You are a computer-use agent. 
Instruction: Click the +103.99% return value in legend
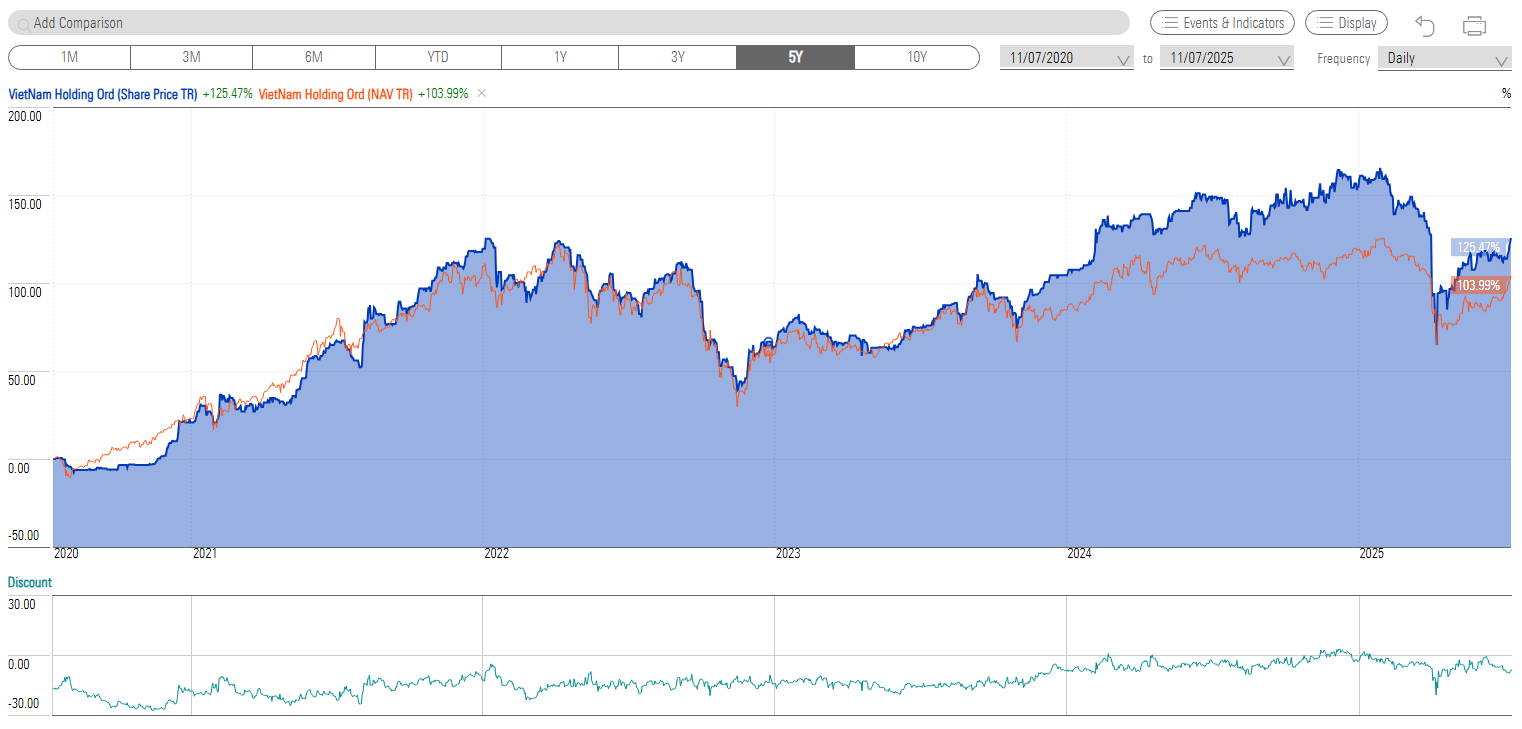coord(442,93)
